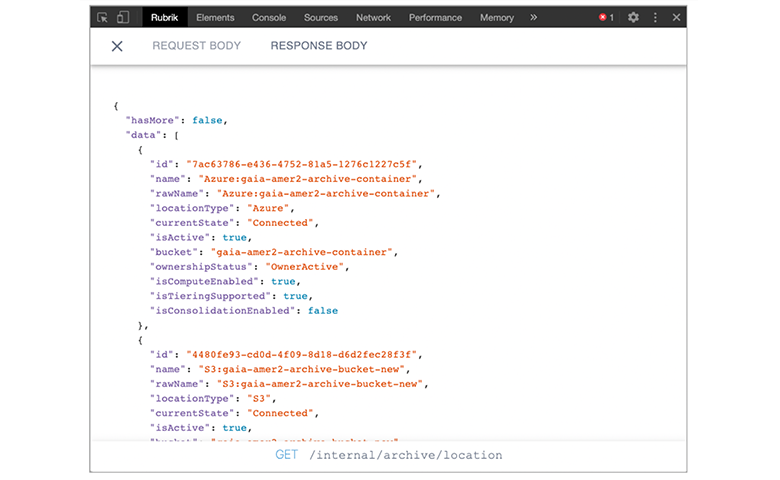Close the request details with X icon

[x=117, y=46]
